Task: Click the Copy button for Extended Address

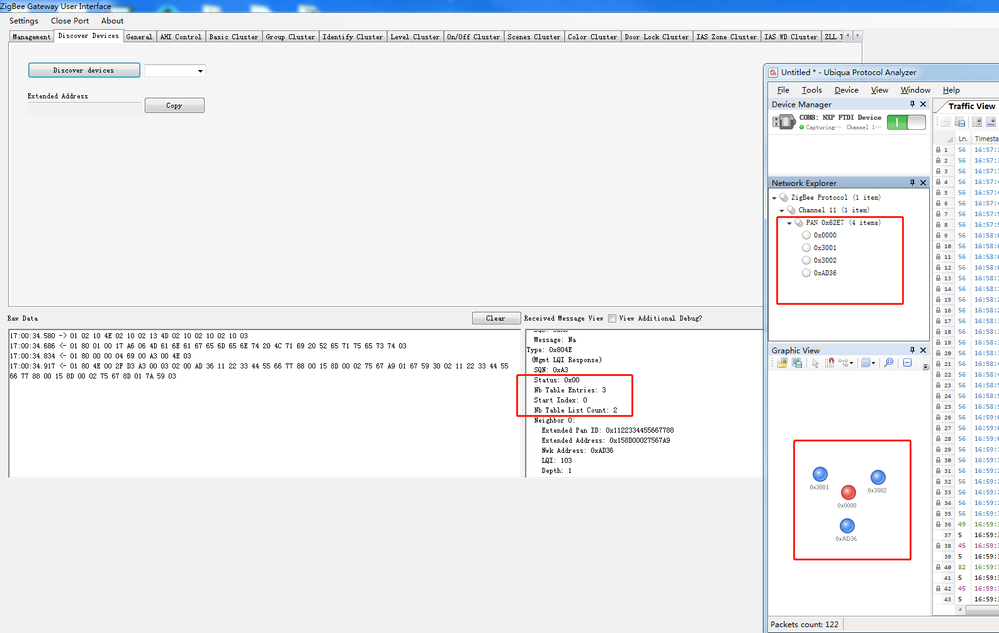Action: point(175,105)
